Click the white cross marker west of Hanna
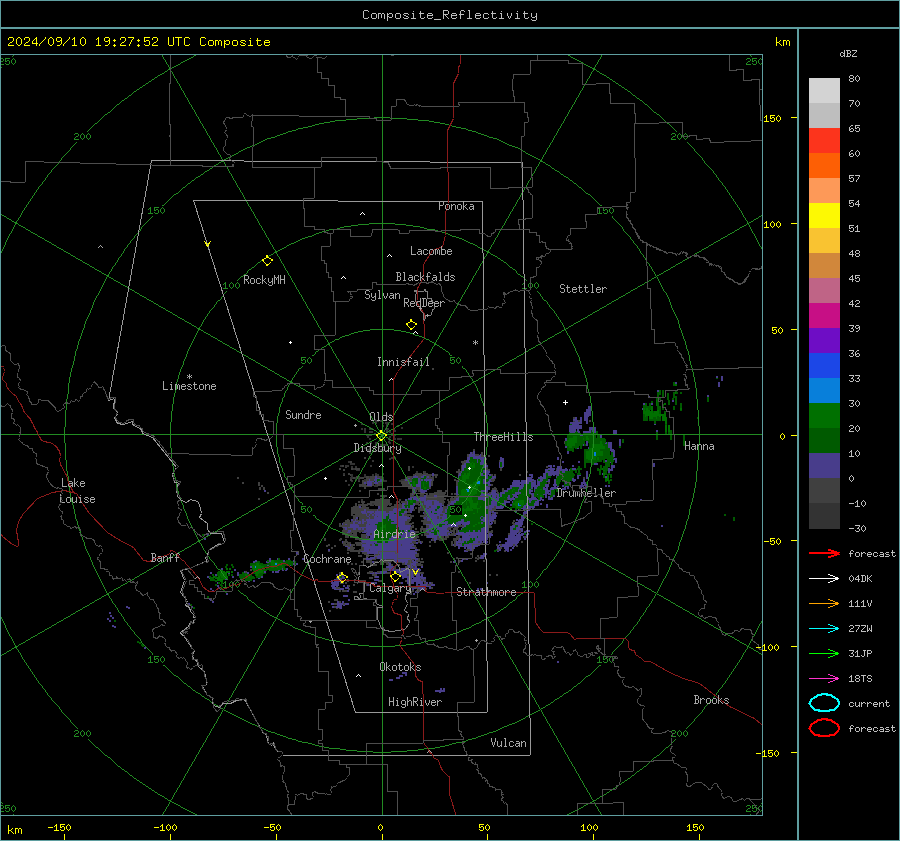Viewport: 900px width, 841px height. pyautogui.click(x=565, y=402)
